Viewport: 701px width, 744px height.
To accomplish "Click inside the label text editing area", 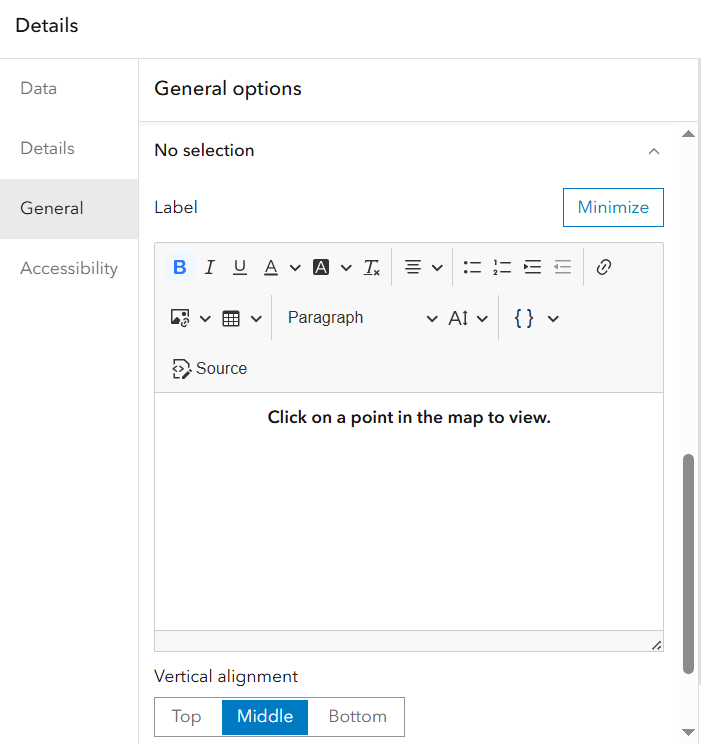I will click(x=408, y=510).
